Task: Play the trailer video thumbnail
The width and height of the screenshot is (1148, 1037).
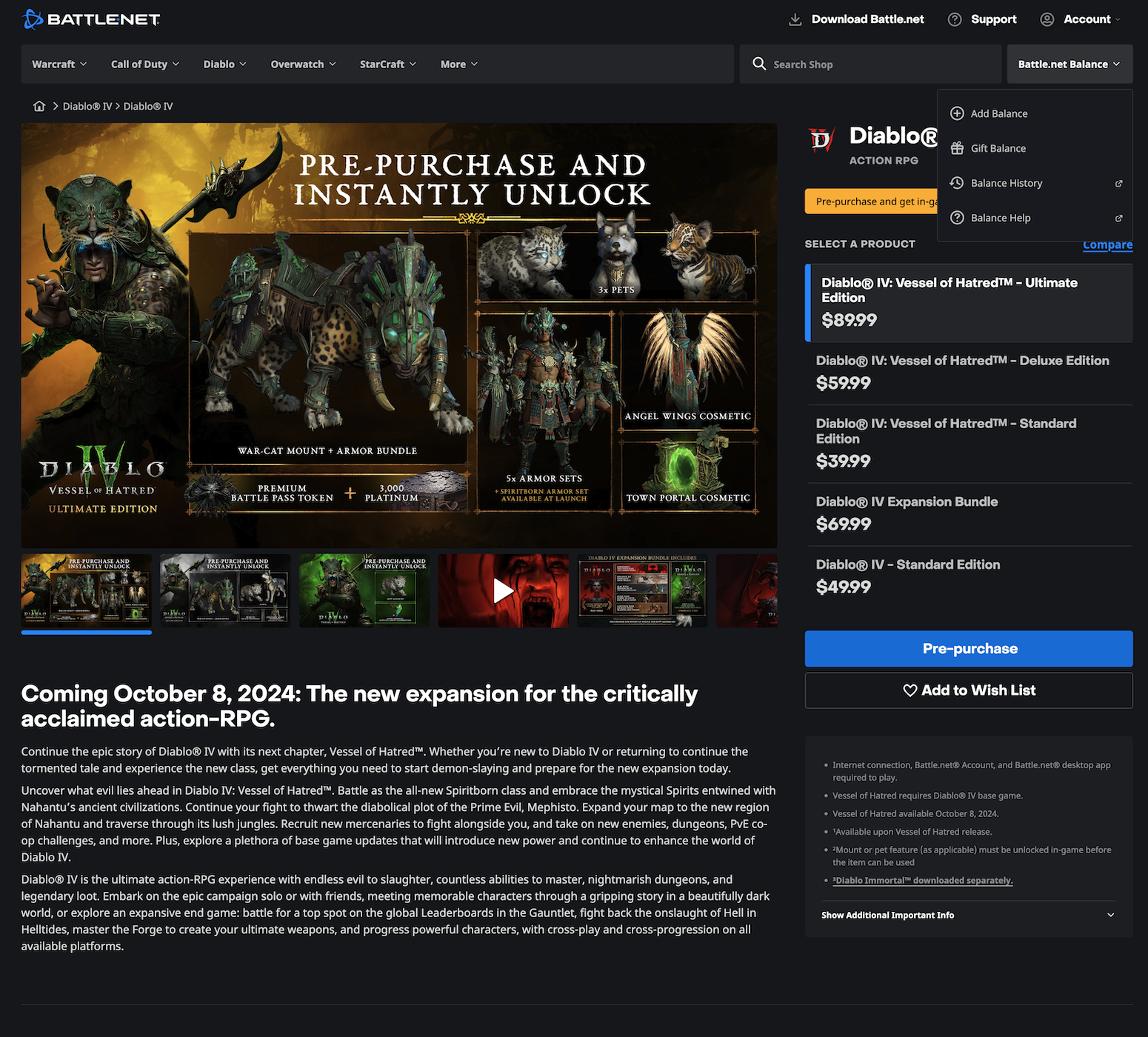Action: [504, 590]
